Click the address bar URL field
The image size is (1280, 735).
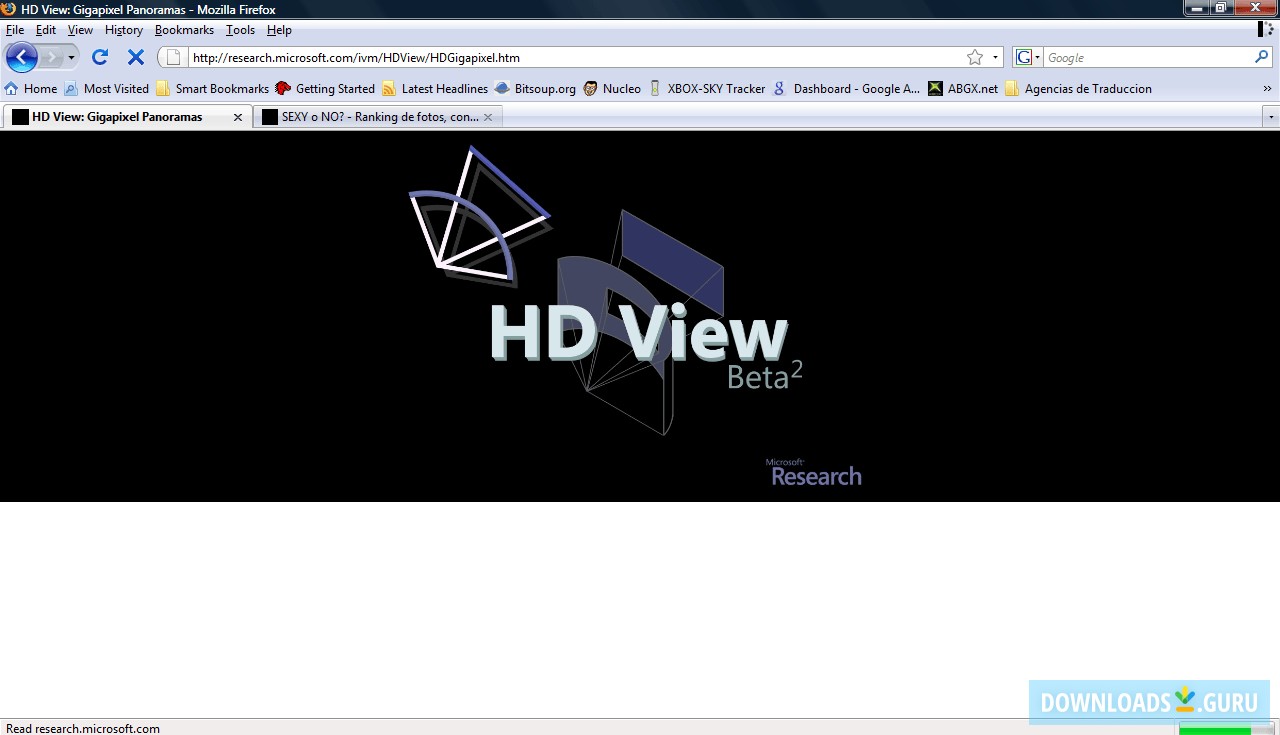[x=575, y=57]
